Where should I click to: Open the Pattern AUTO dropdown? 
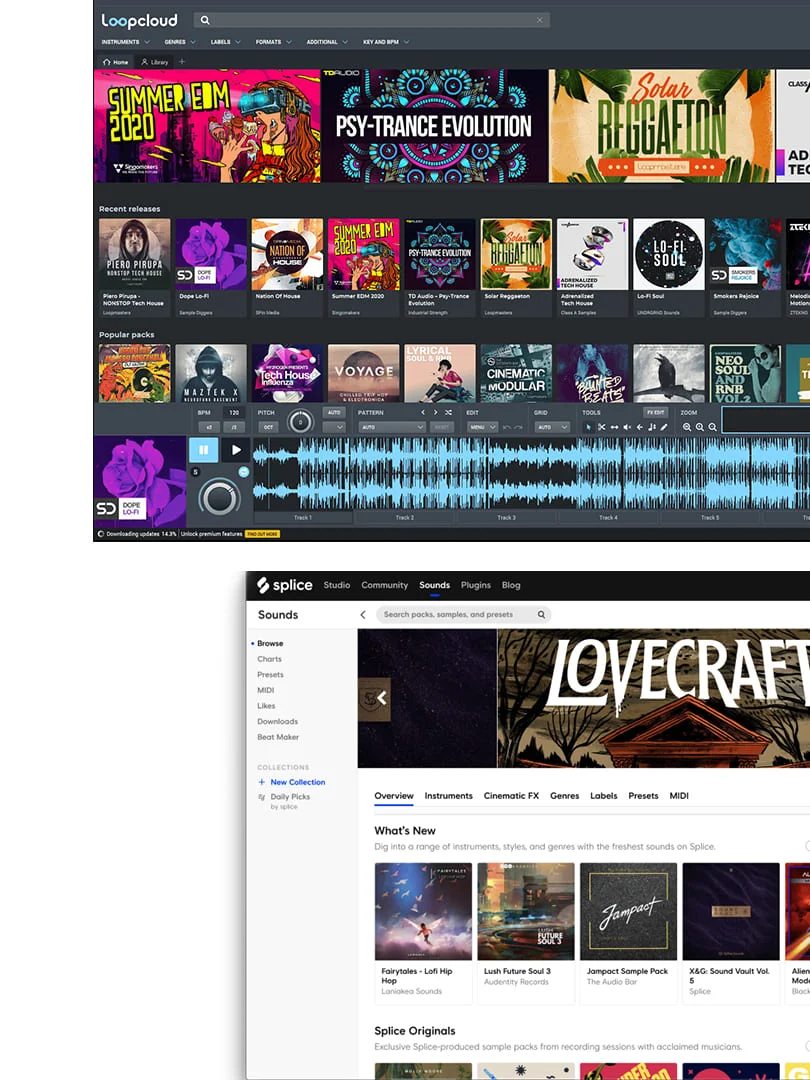pyautogui.click(x=391, y=427)
